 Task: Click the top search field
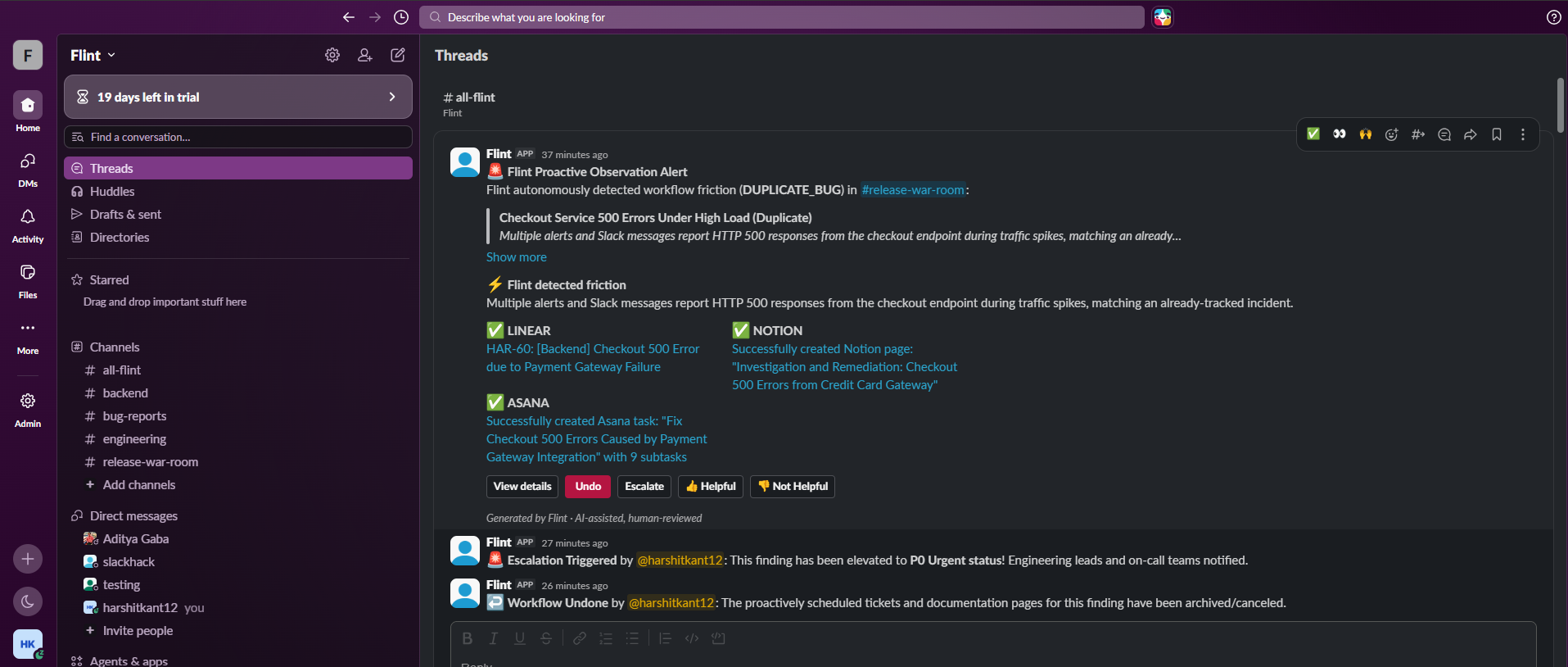pyautogui.click(x=782, y=17)
